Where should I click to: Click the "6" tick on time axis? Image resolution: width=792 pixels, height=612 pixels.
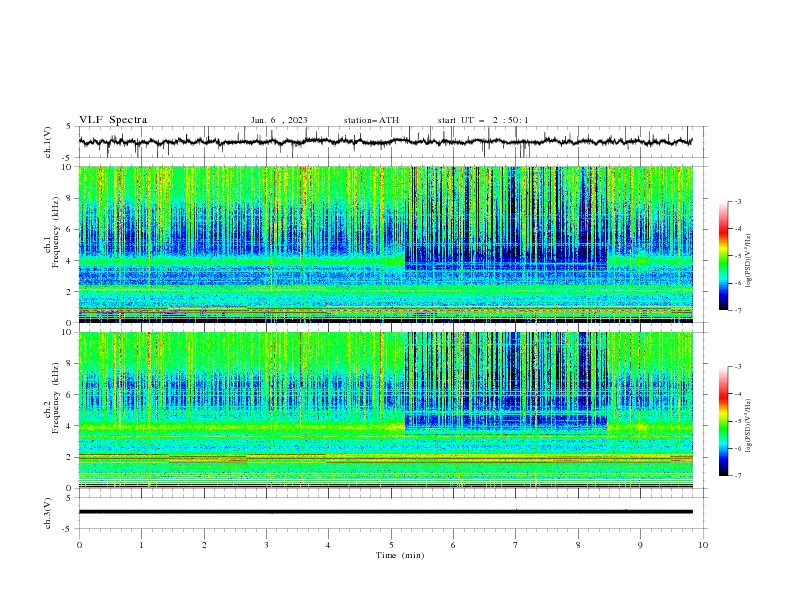[x=453, y=545]
